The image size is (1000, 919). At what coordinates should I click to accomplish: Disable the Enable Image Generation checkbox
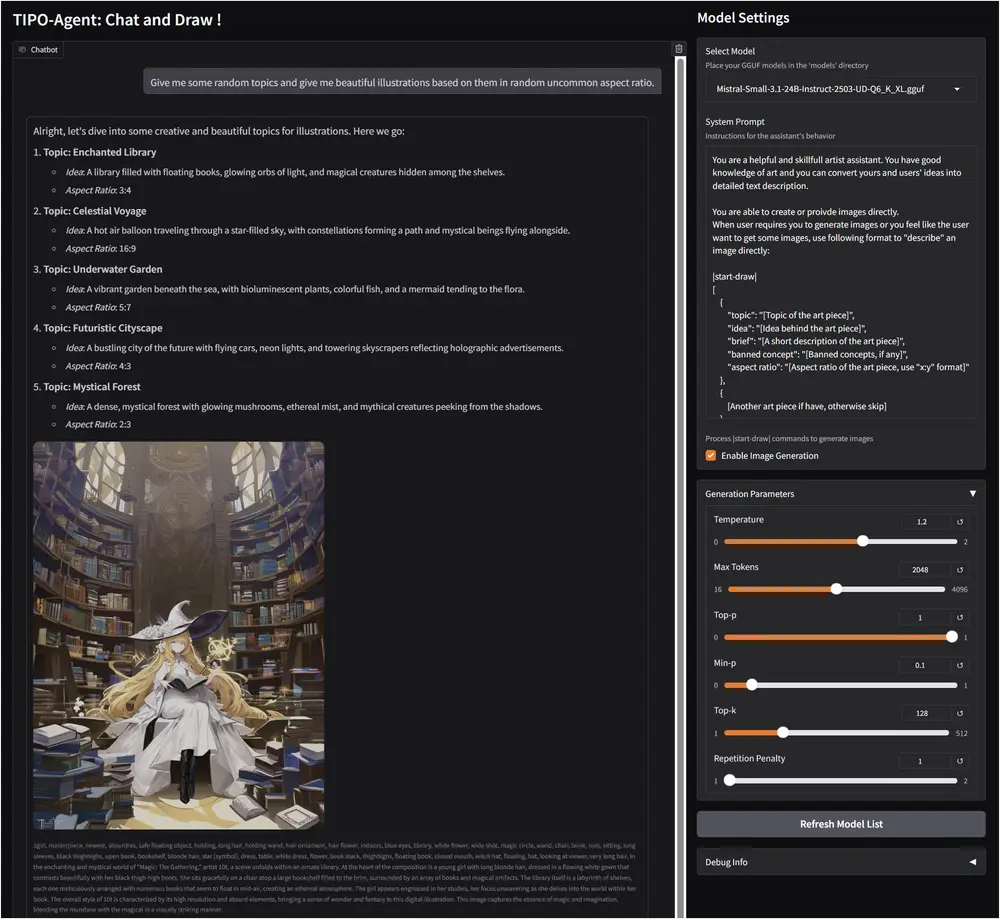coord(711,456)
